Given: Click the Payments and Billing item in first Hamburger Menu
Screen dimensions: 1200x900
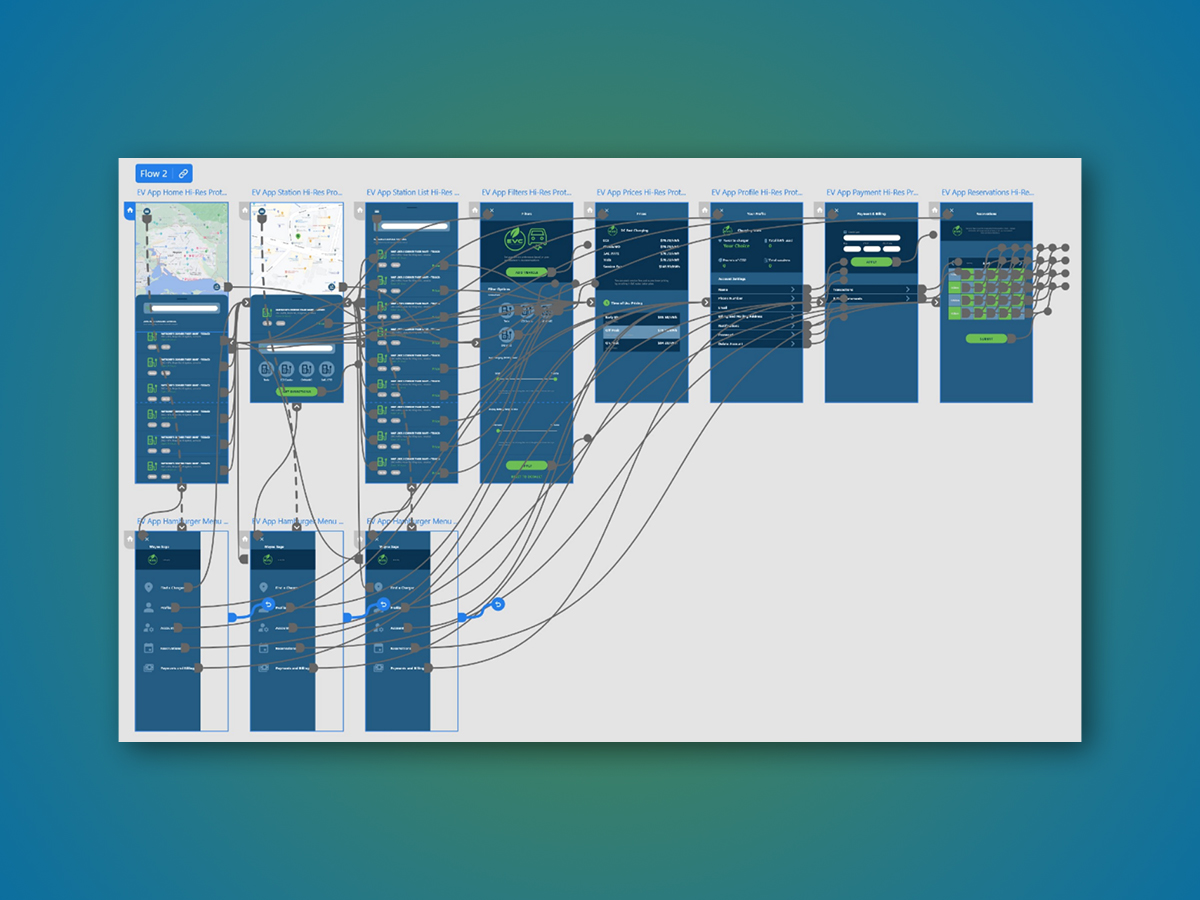Looking at the screenshot, I should 180,668.
